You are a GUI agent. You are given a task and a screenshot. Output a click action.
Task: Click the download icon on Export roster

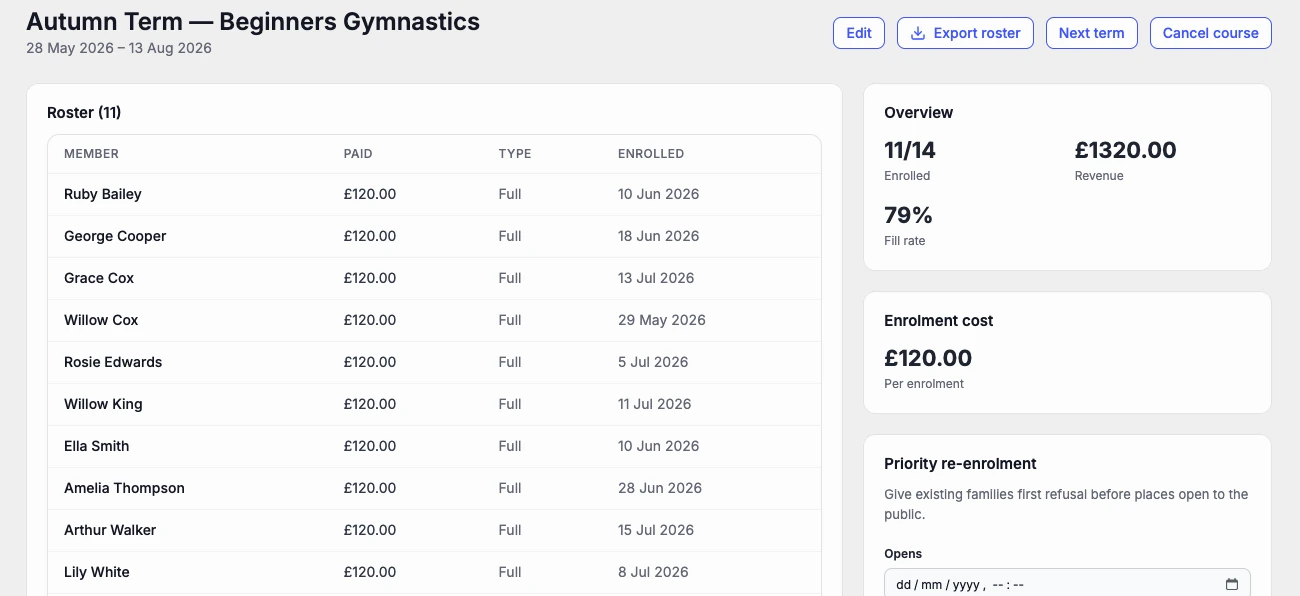[x=918, y=33]
